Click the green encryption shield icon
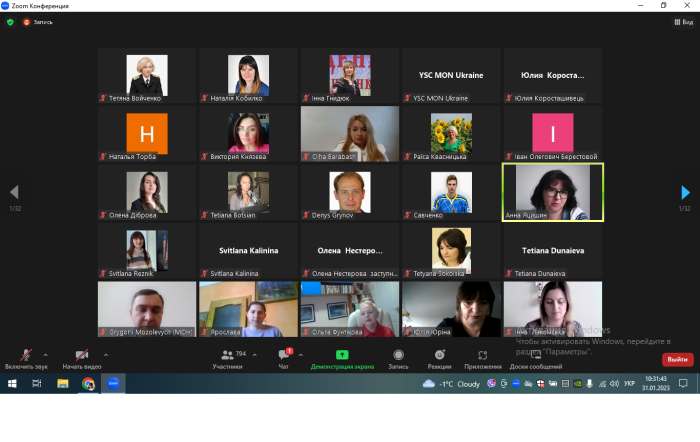 tap(10, 21)
